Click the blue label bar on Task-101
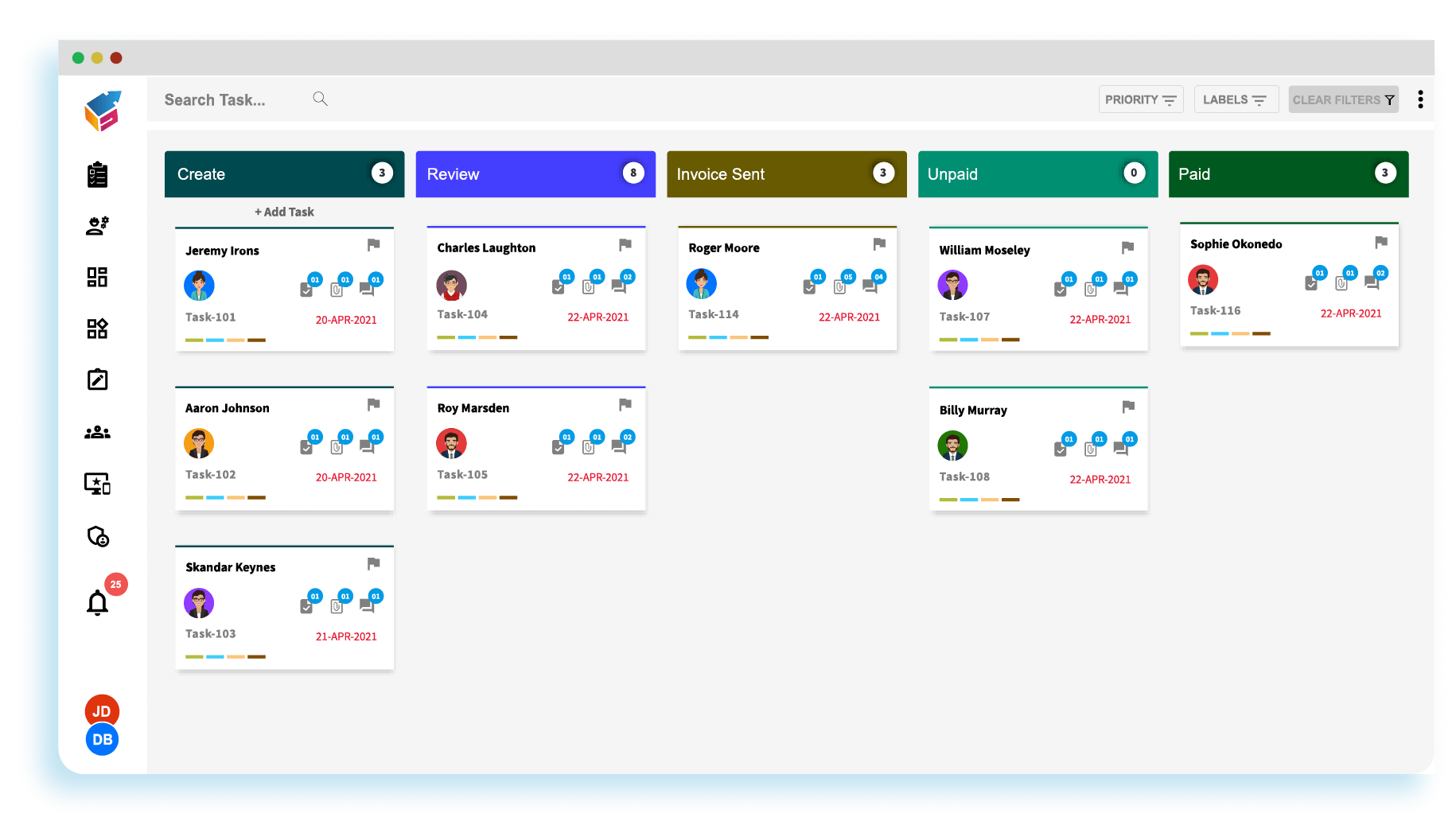This screenshot has height=825, width=1456. [215, 340]
